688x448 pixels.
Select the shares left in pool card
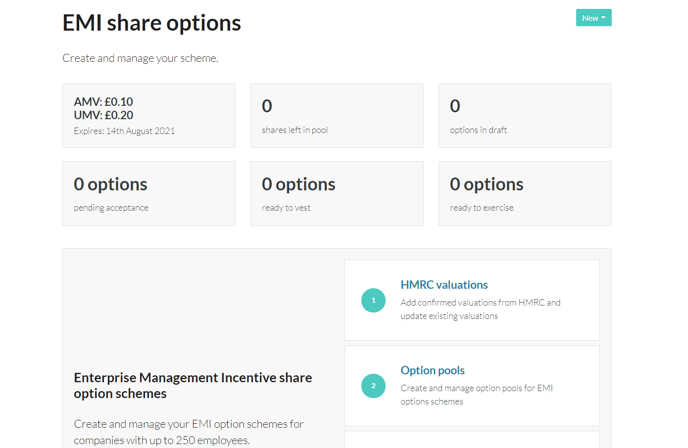pyautogui.click(x=337, y=116)
